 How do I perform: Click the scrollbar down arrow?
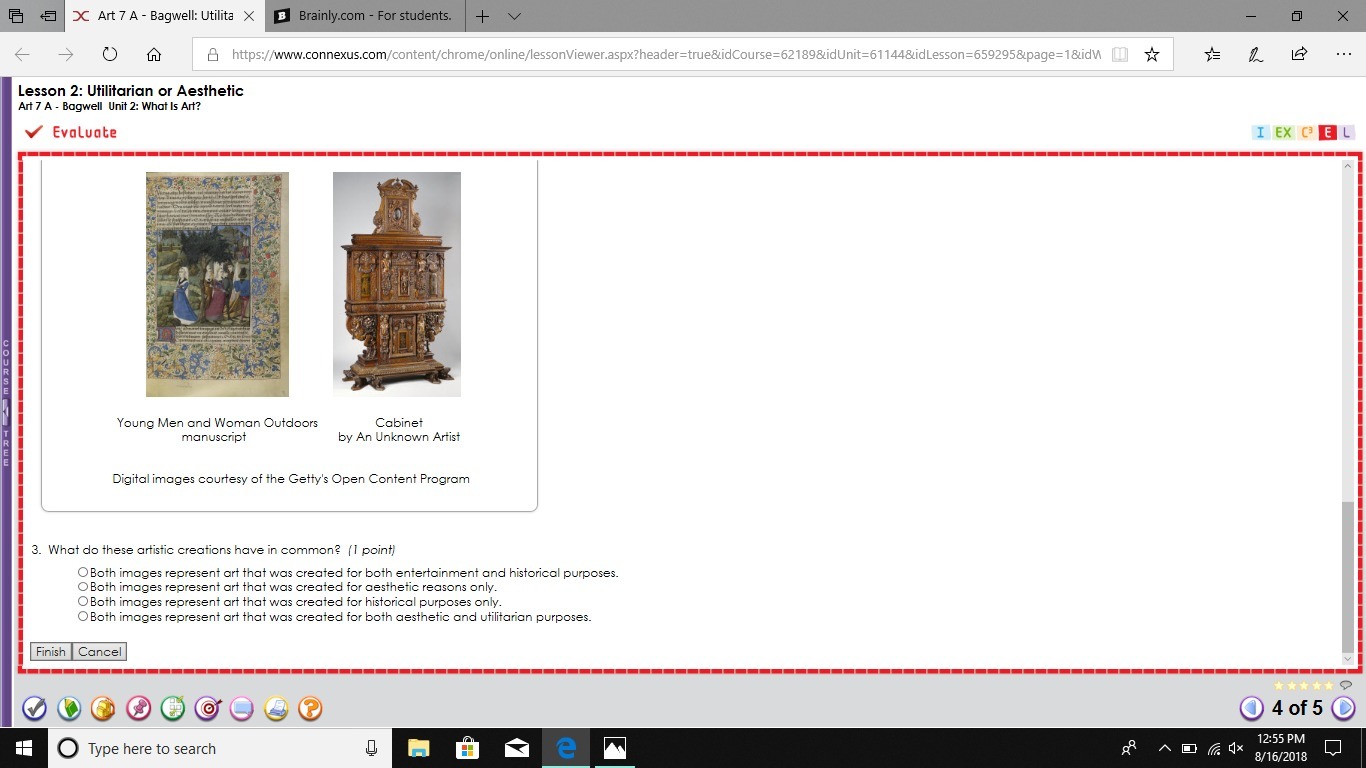1347,658
